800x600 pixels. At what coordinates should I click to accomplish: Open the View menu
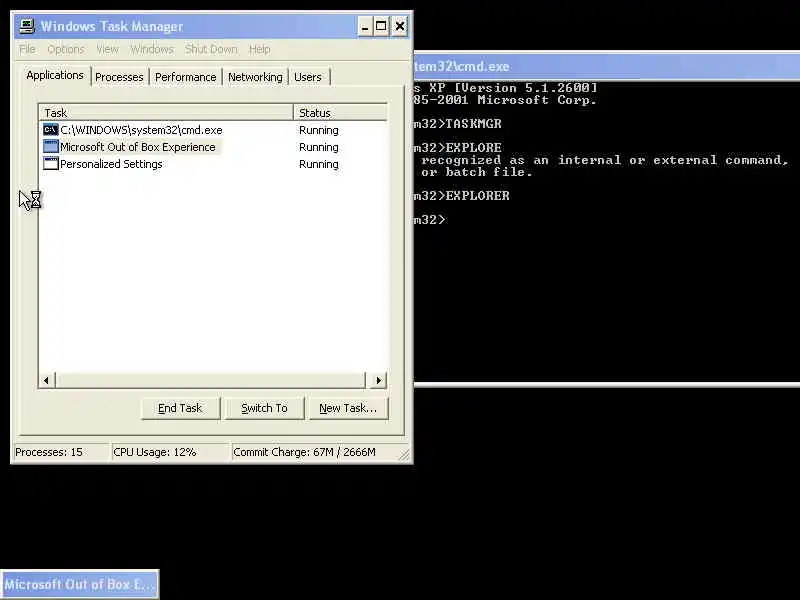pyautogui.click(x=107, y=49)
